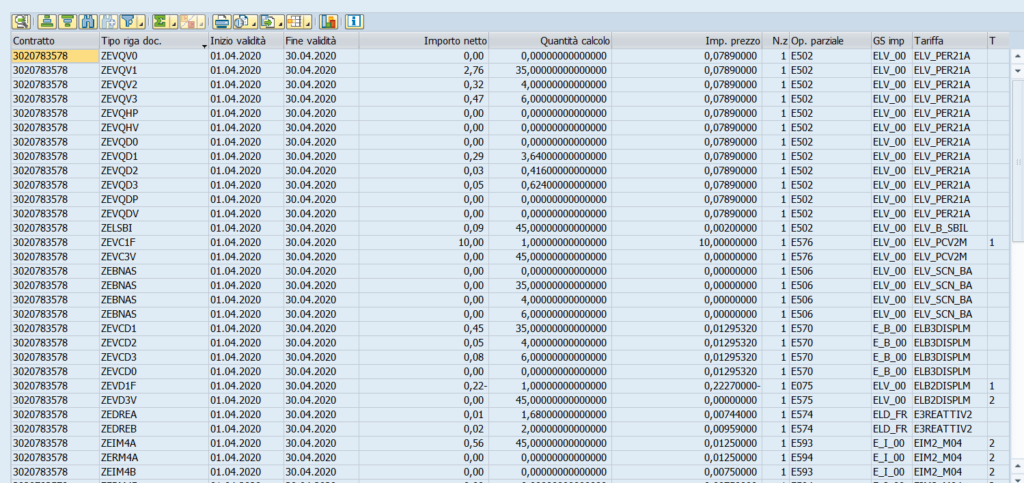Select the Quantità calcolo column header
Image resolution: width=1024 pixels, height=483 pixels.
550,40
